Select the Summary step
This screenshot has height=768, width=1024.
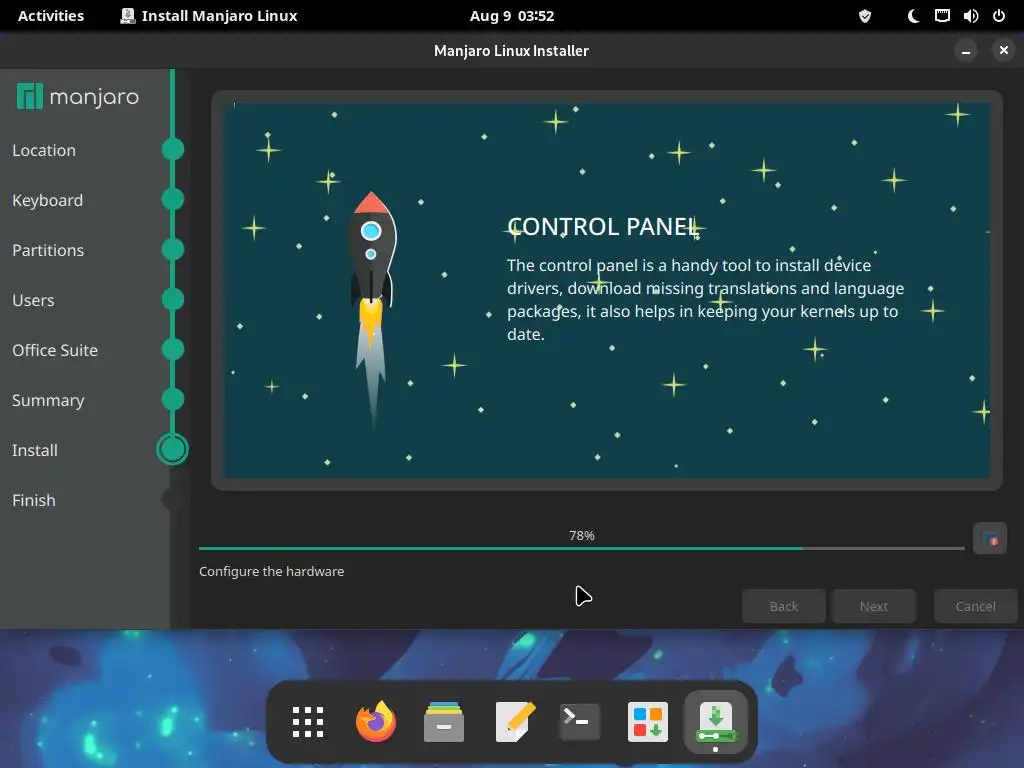tap(48, 400)
